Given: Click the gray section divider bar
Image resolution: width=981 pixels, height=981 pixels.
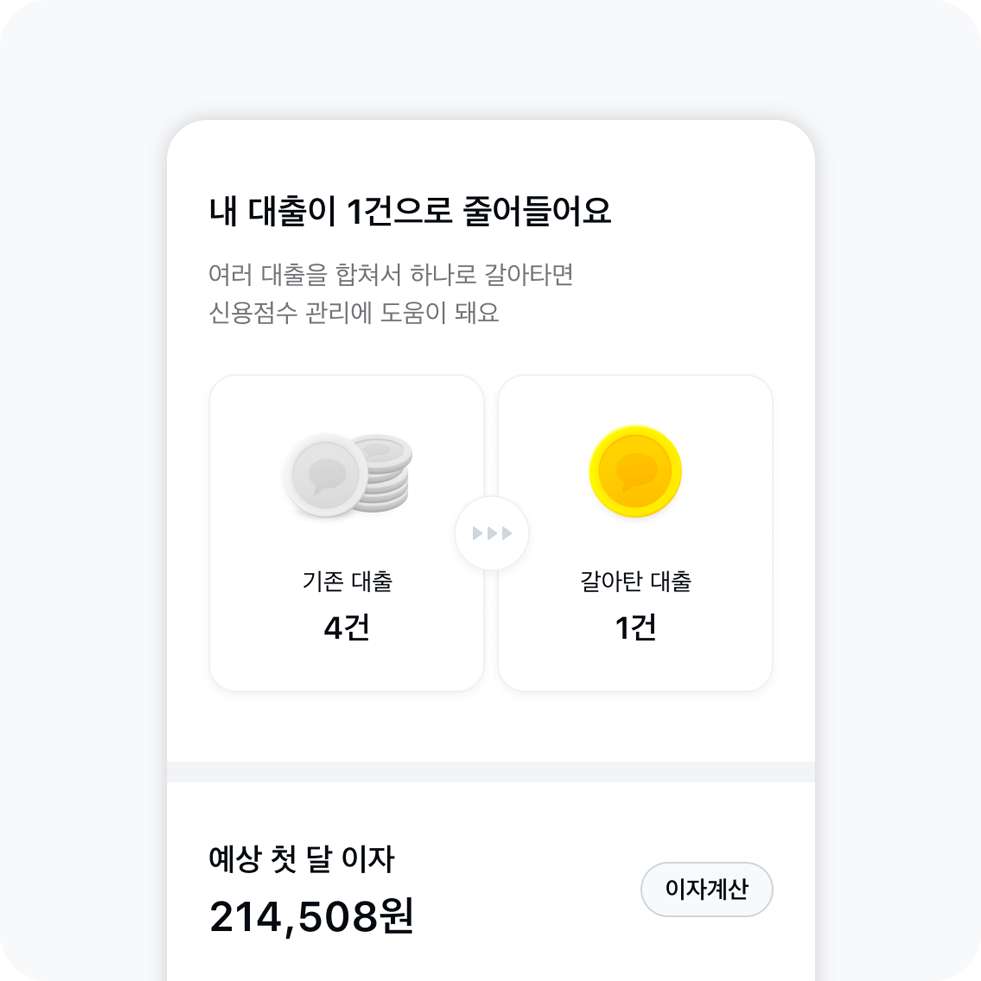Looking at the screenshot, I should pos(490,771).
